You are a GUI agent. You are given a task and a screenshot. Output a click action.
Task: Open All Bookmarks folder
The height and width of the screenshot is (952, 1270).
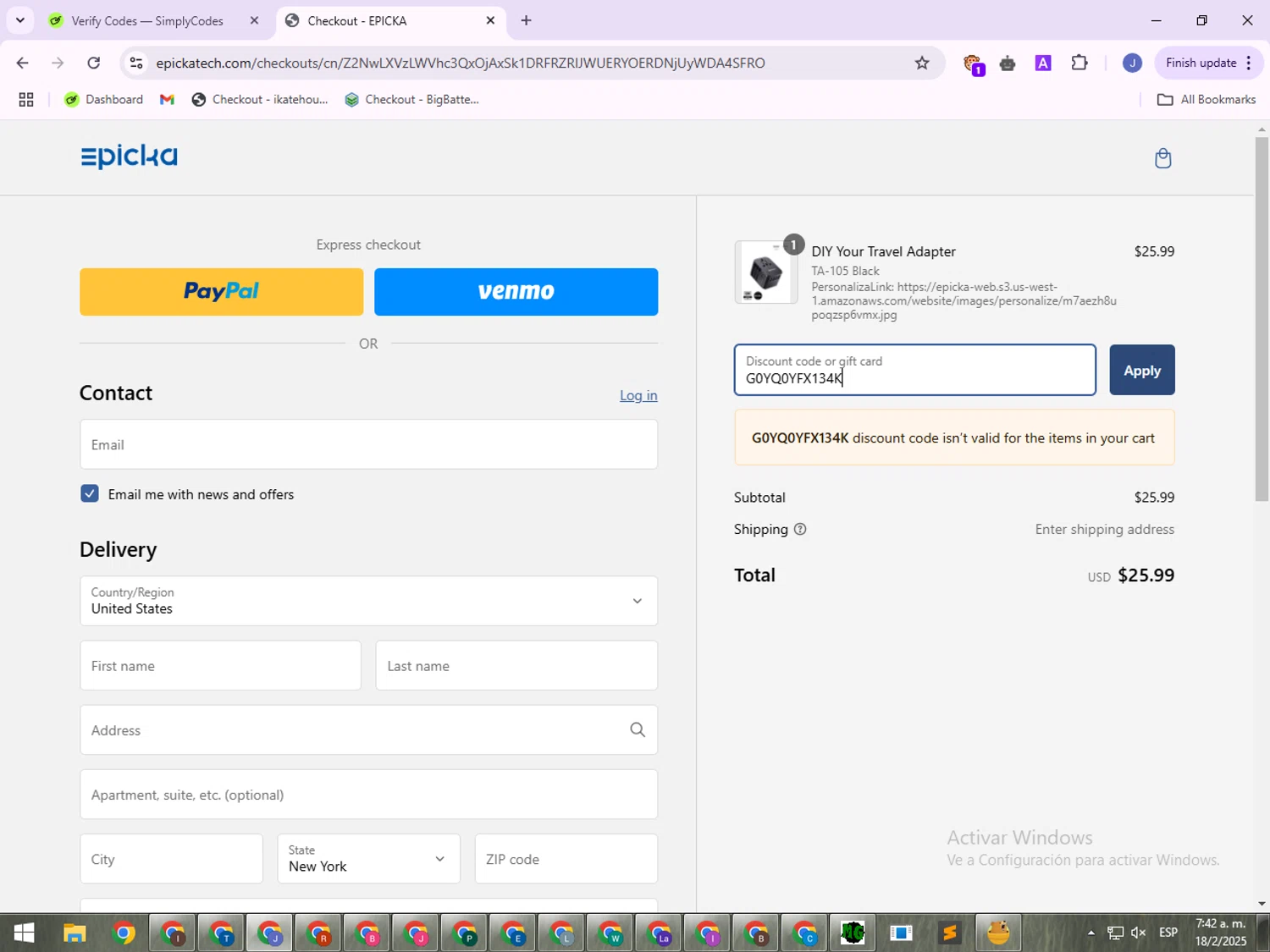pyautogui.click(x=1206, y=100)
